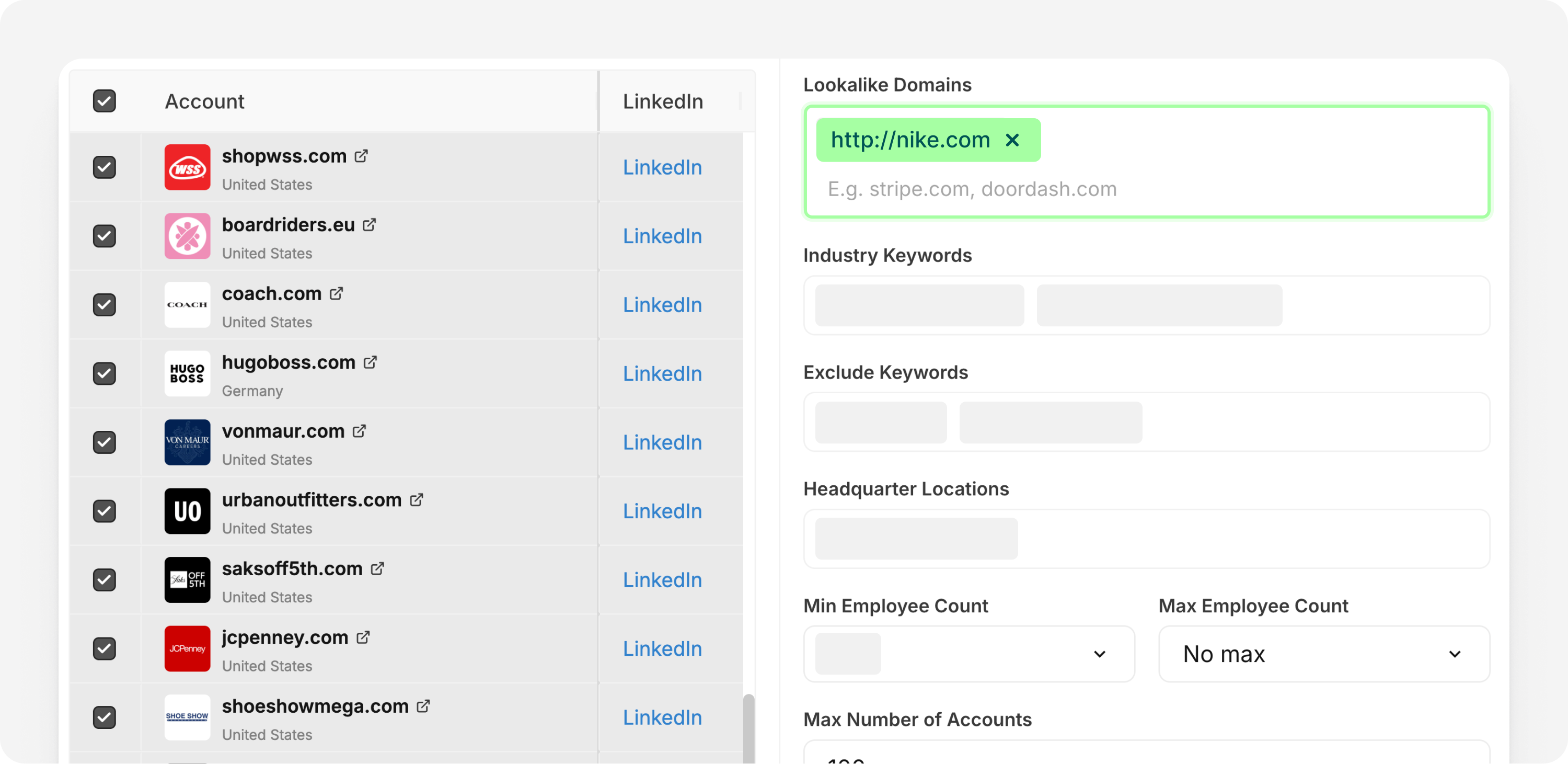Deselect the saksoff5th.com row checkbox
The image size is (1568, 764).
tap(104, 580)
